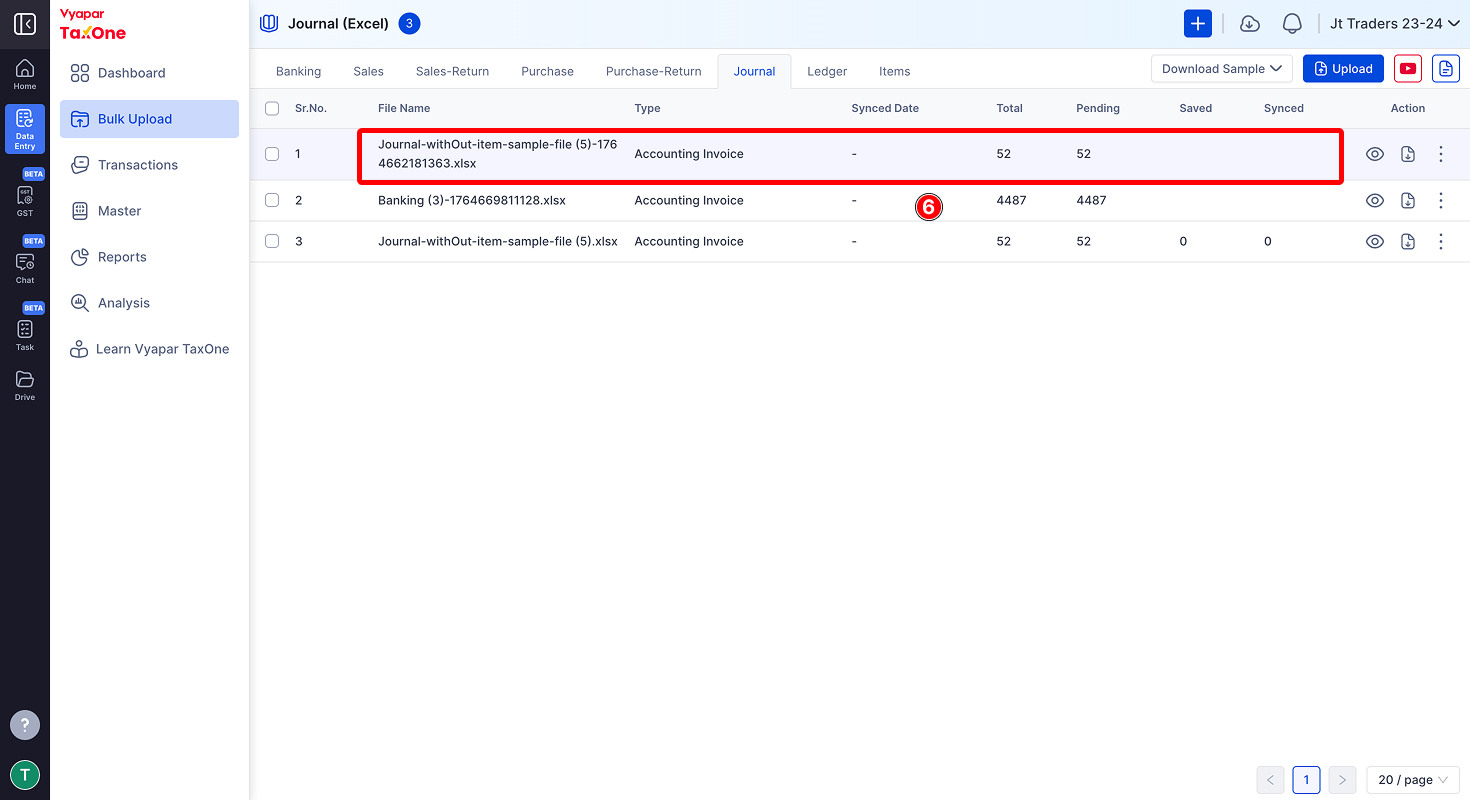Open the Chat icon in left rail
Image resolution: width=1470 pixels, height=800 pixels.
click(x=25, y=265)
